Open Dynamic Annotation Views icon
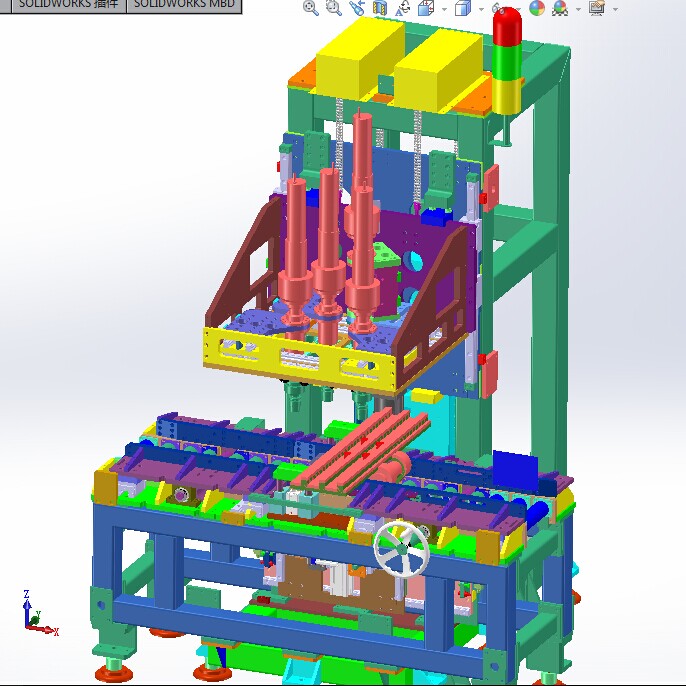This screenshot has width=686, height=686. (x=402, y=7)
